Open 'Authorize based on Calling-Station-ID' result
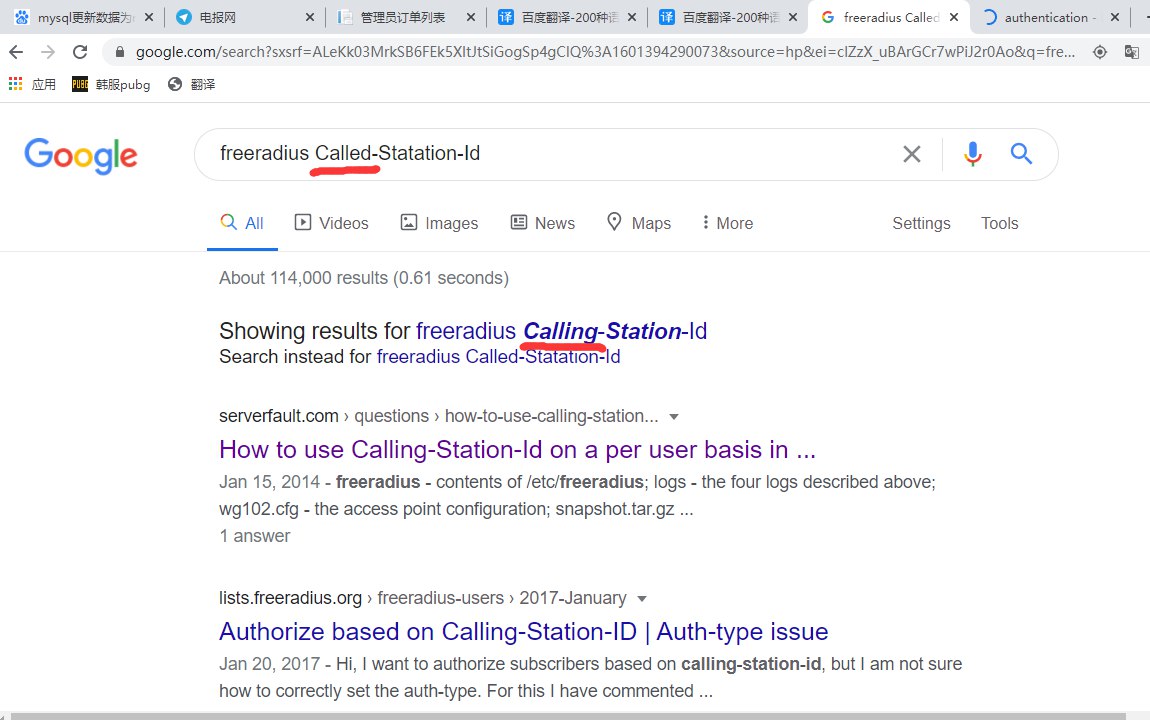This screenshot has width=1150, height=720. coord(524,631)
